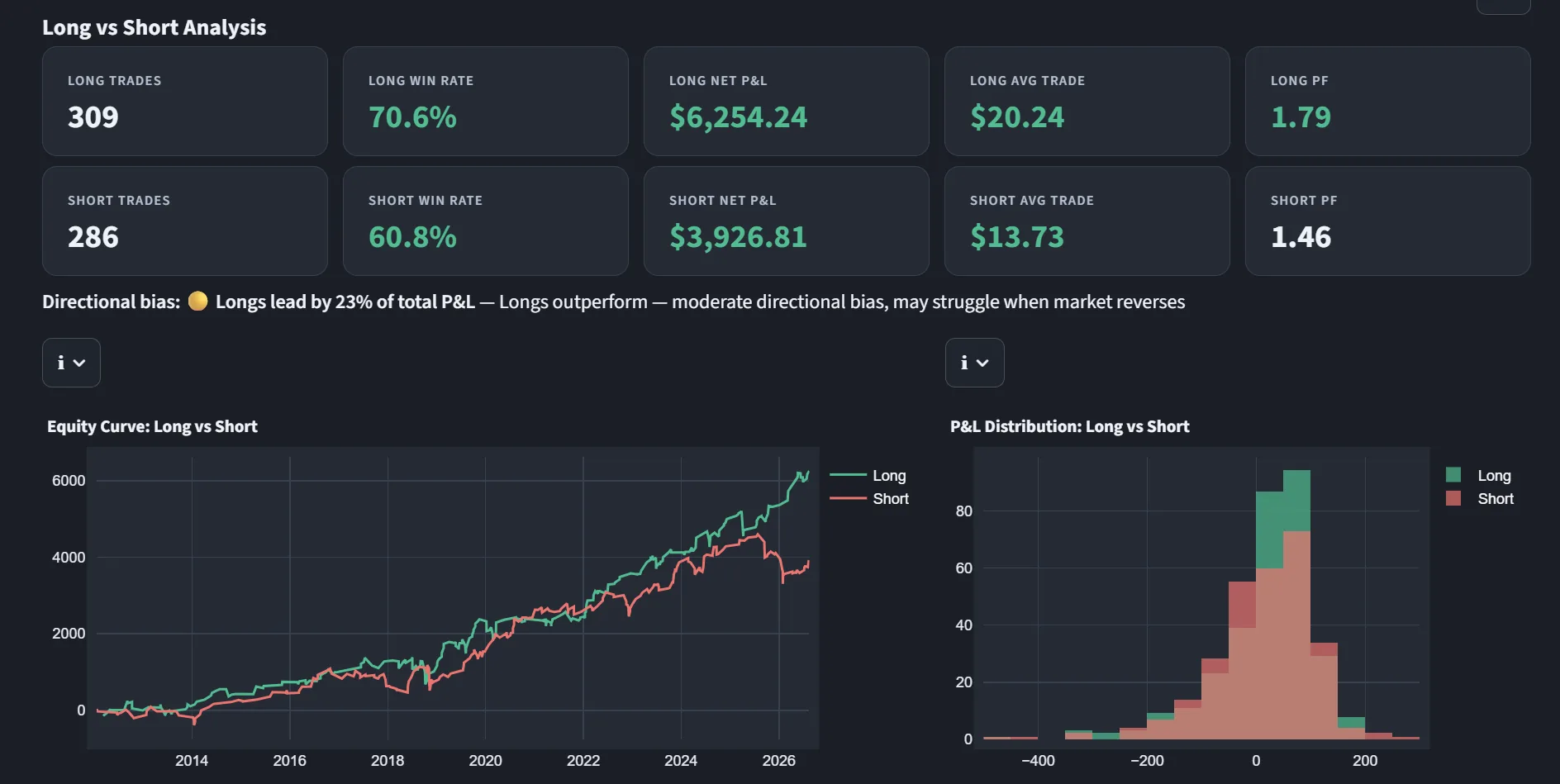Click the Long Net P&L $6,254.24 value
The width and height of the screenshot is (1560, 784).
[x=738, y=117]
